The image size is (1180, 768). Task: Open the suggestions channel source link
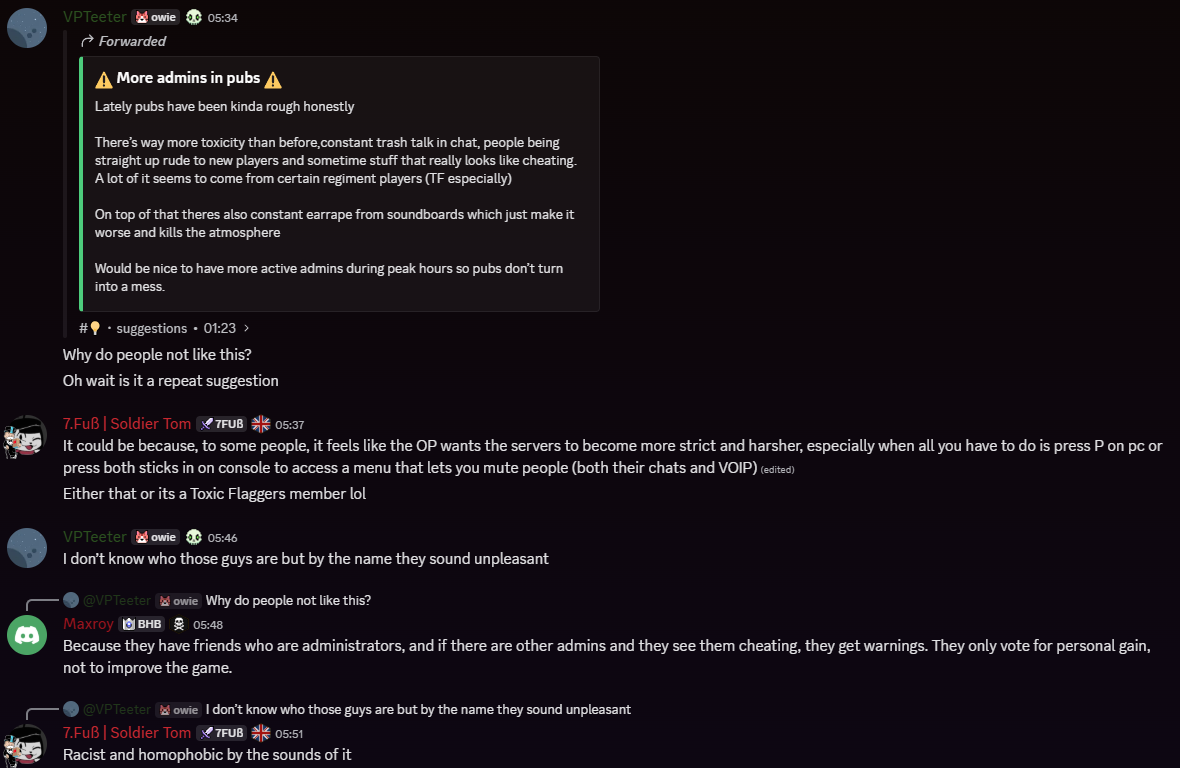point(151,328)
